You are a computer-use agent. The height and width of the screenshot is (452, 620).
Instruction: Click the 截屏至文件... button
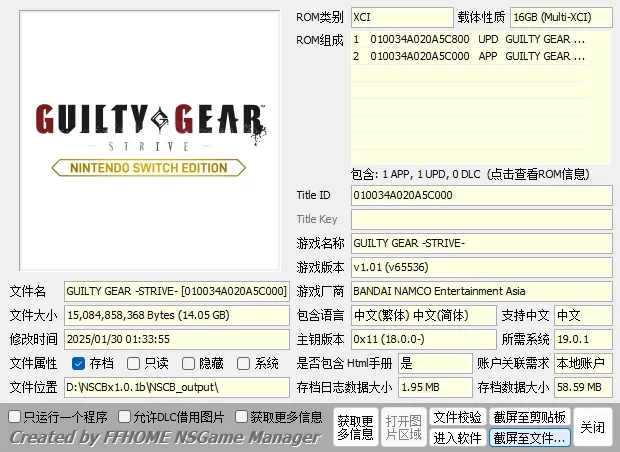pos(529,438)
